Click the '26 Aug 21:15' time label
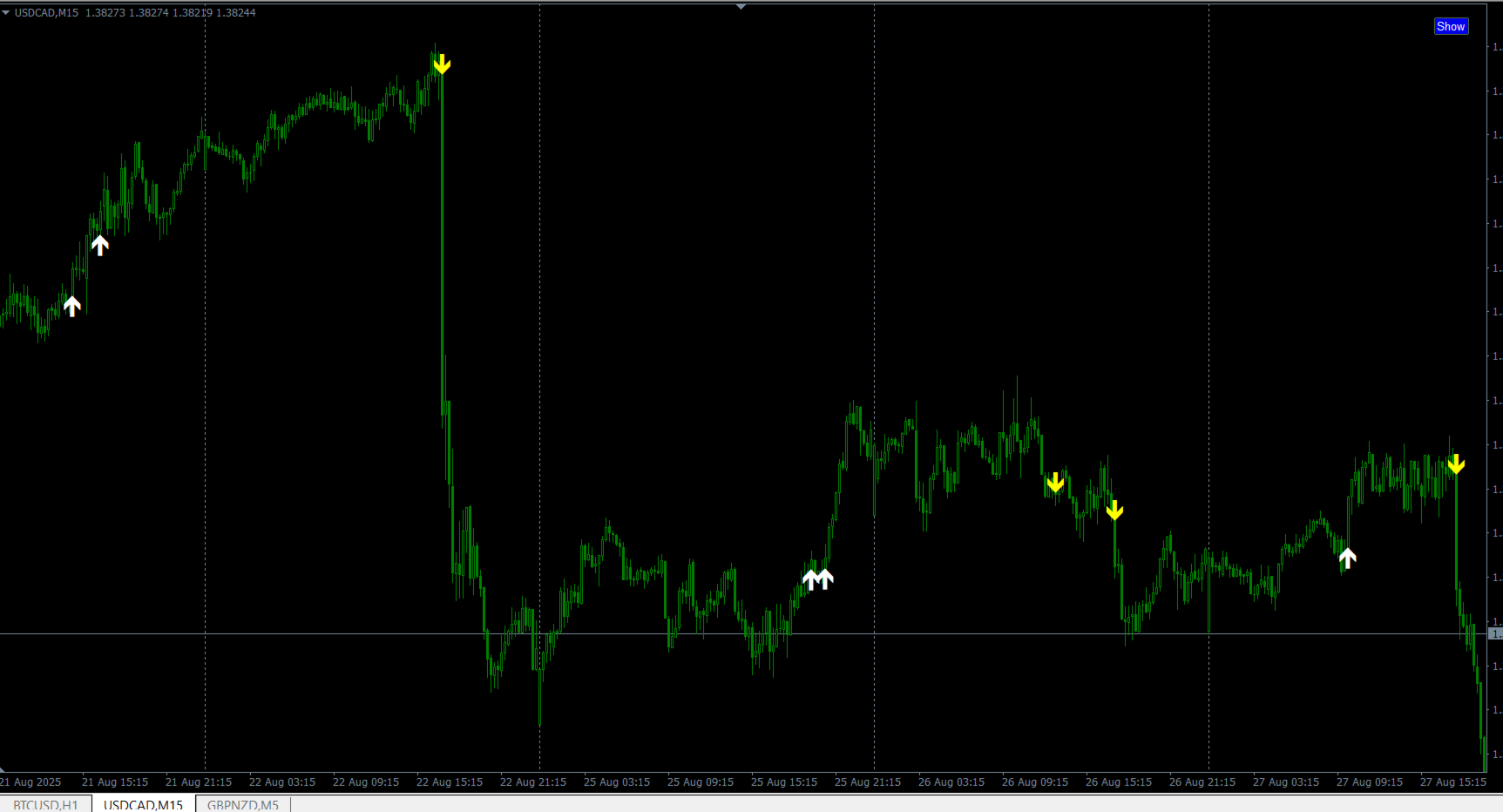This screenshot has height=812, width=1503. click(x=1202, y=782)
